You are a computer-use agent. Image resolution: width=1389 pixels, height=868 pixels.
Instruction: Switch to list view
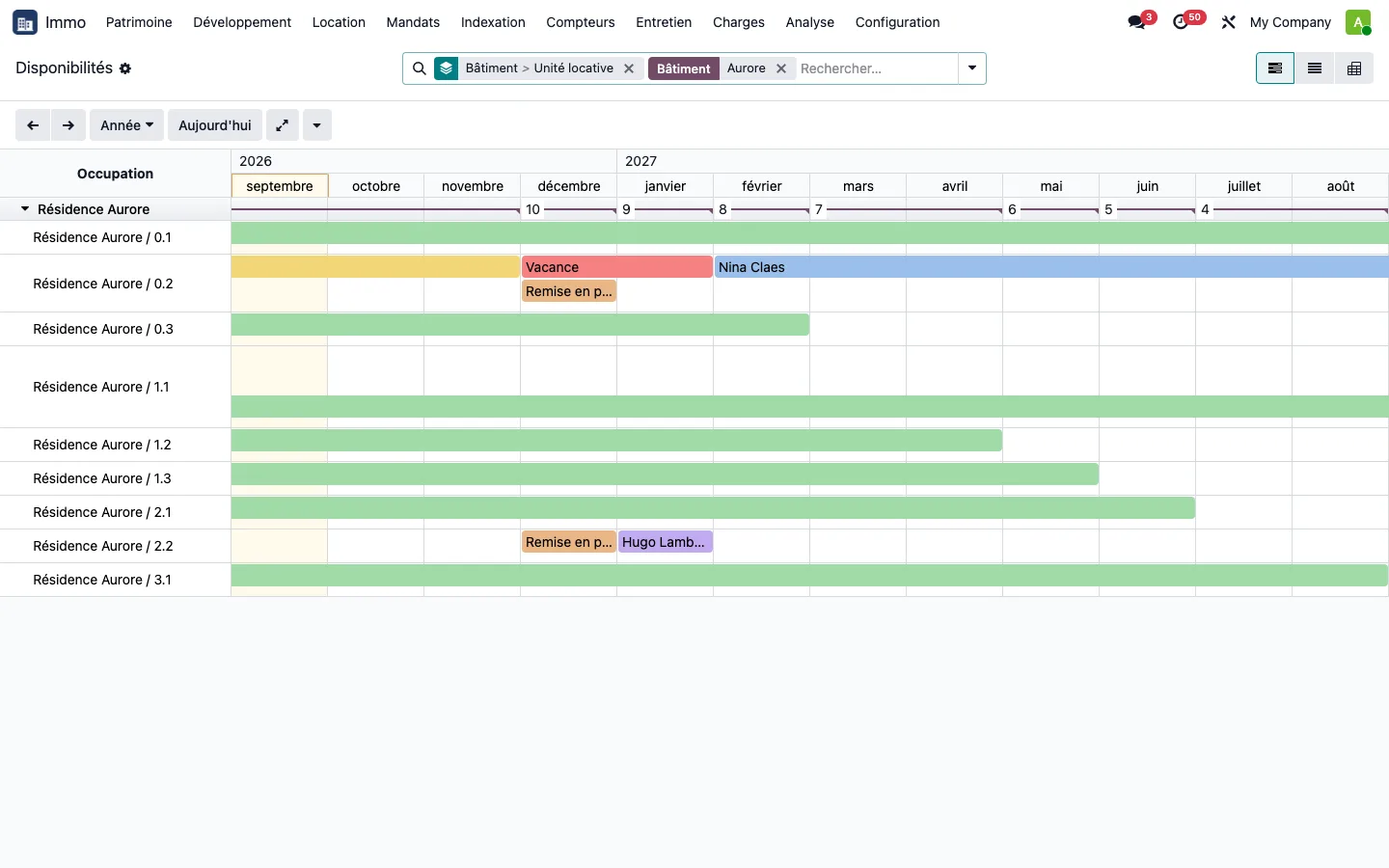1315,68
